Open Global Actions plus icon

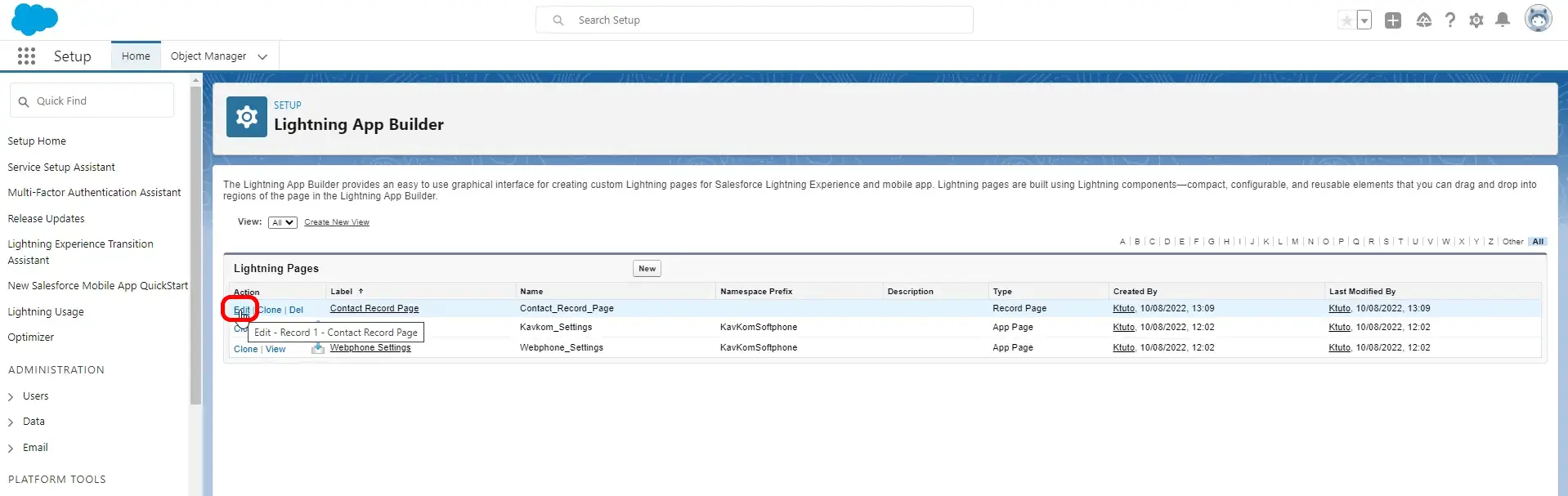click(1392, 20)
